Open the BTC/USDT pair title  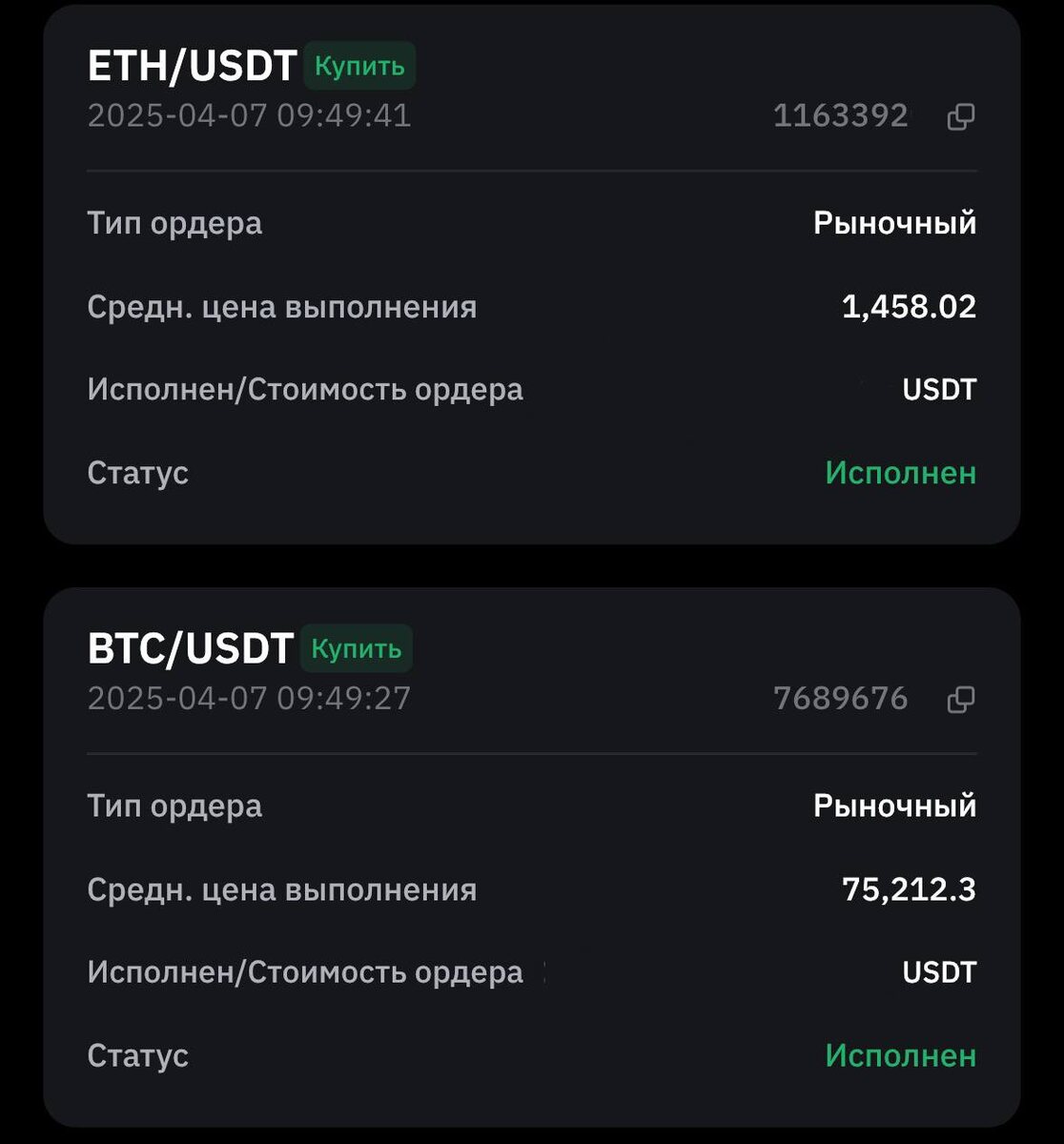click(x=190, y=648)
